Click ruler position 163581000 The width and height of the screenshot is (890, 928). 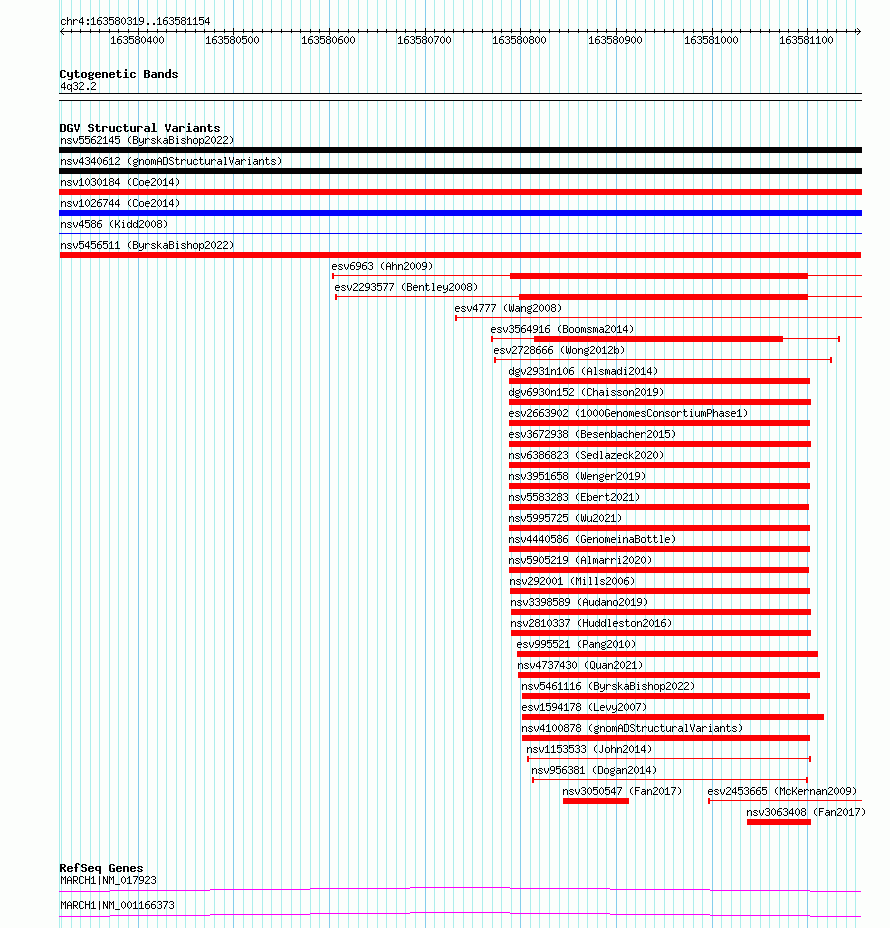coord(711,40)
